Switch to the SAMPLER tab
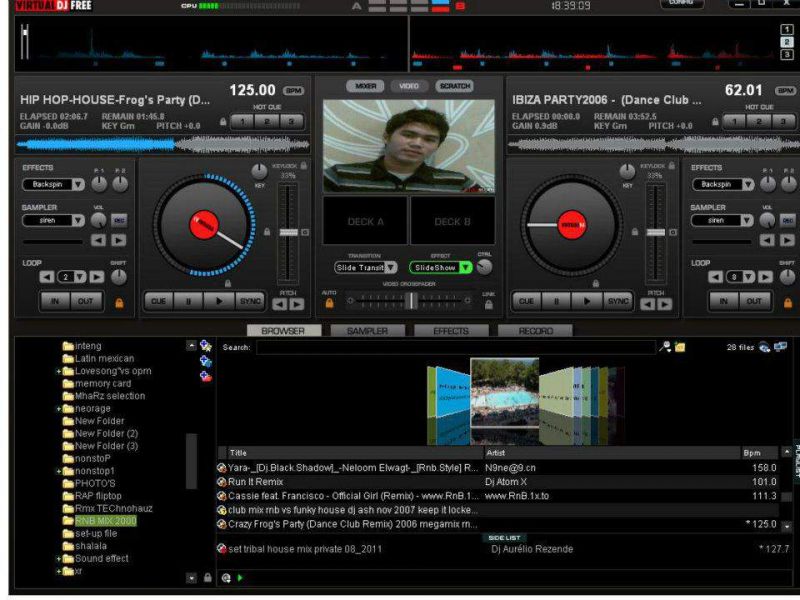This screenshot has height=600, width=800. 367,331
